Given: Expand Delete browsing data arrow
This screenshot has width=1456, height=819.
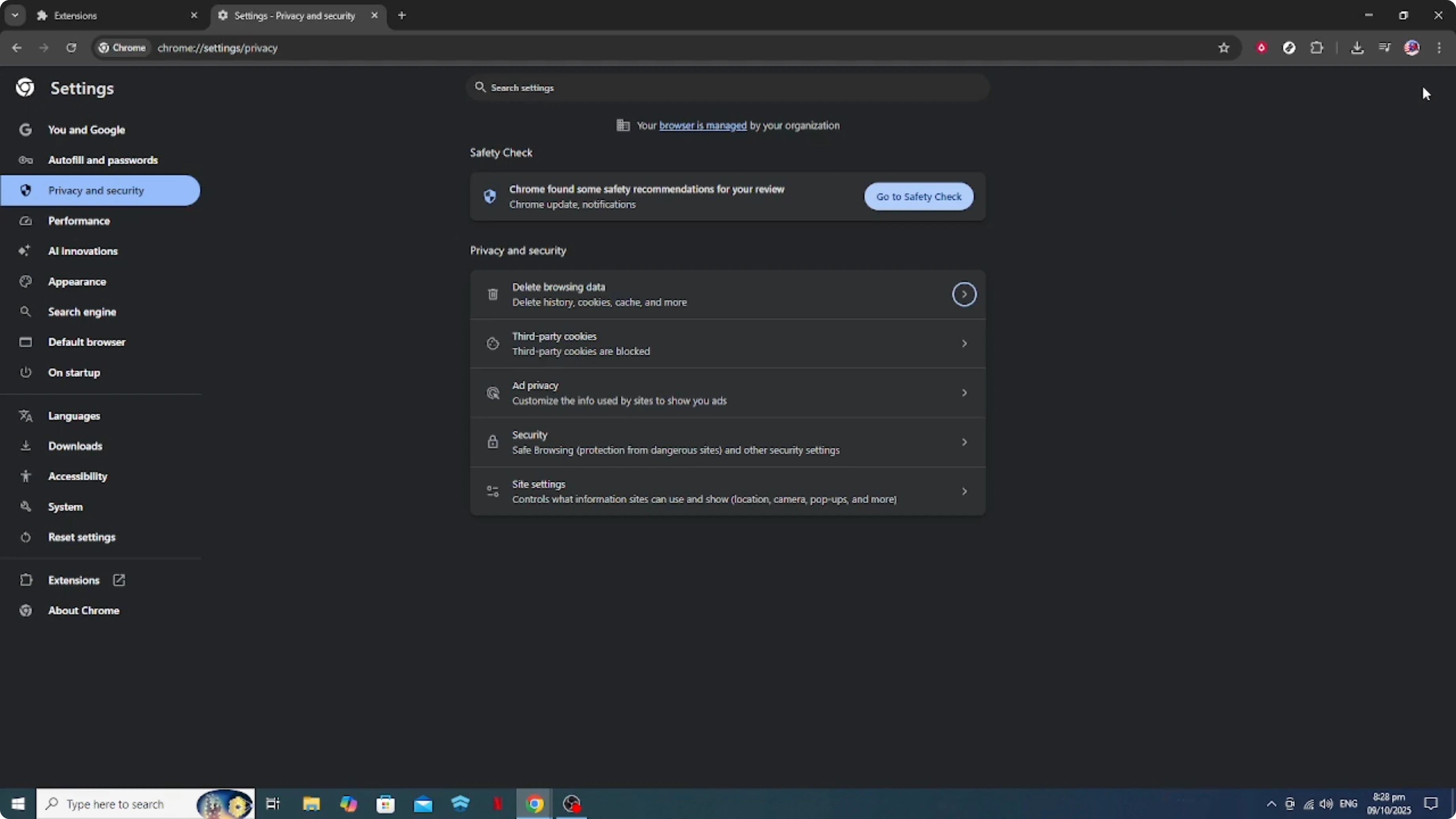Looking at the screenshot, I should [x=964, y=294].
